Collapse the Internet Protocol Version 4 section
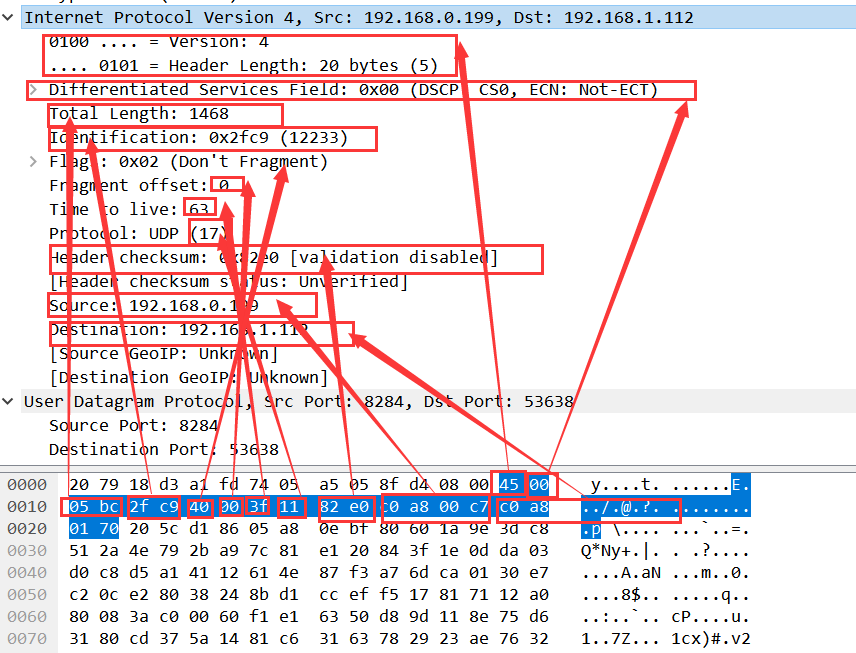The width and height of the screenshot is (856, 653). (x=8, y=17)
